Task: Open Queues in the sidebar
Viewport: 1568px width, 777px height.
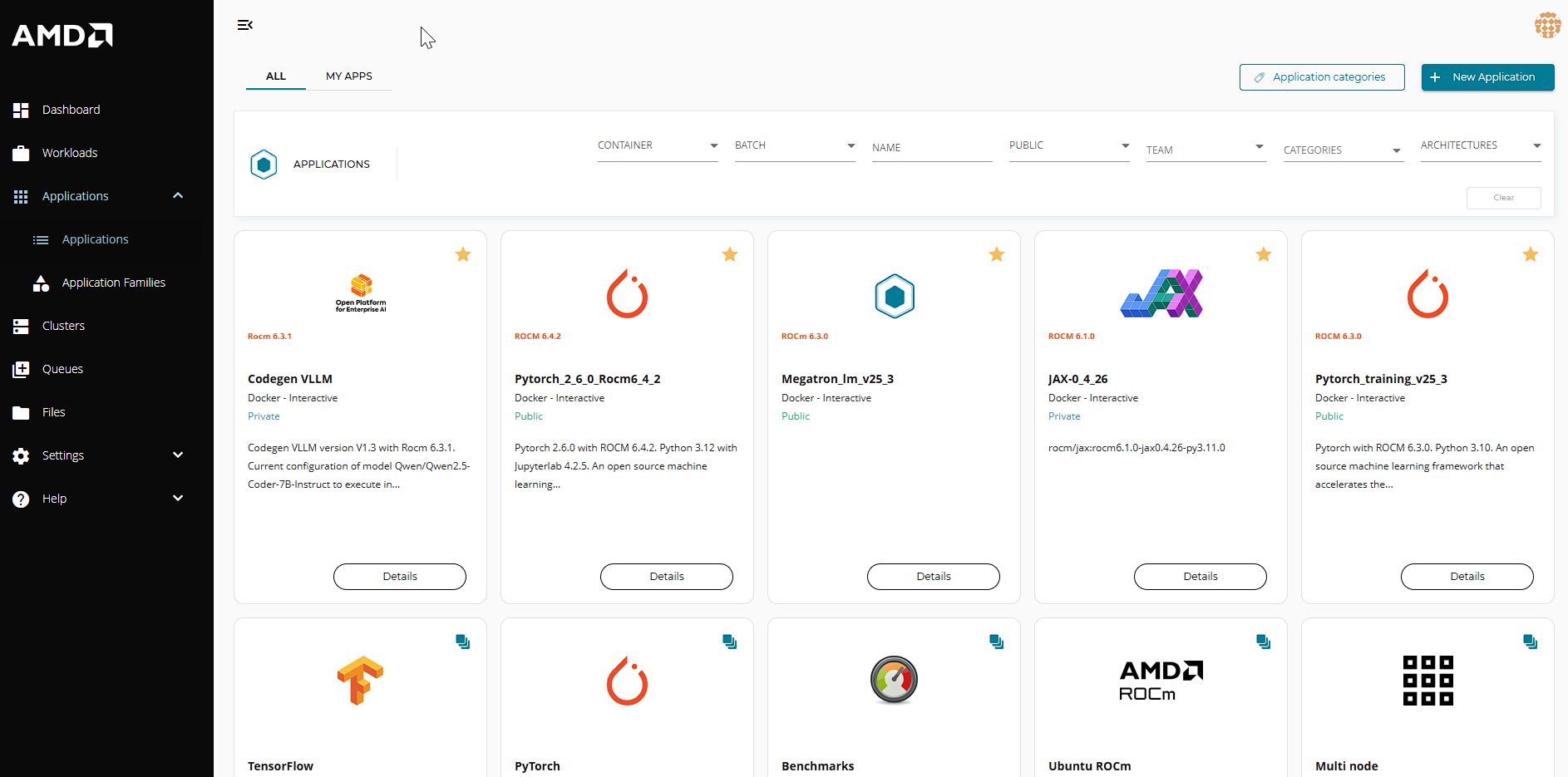Action: coord(62,369)
